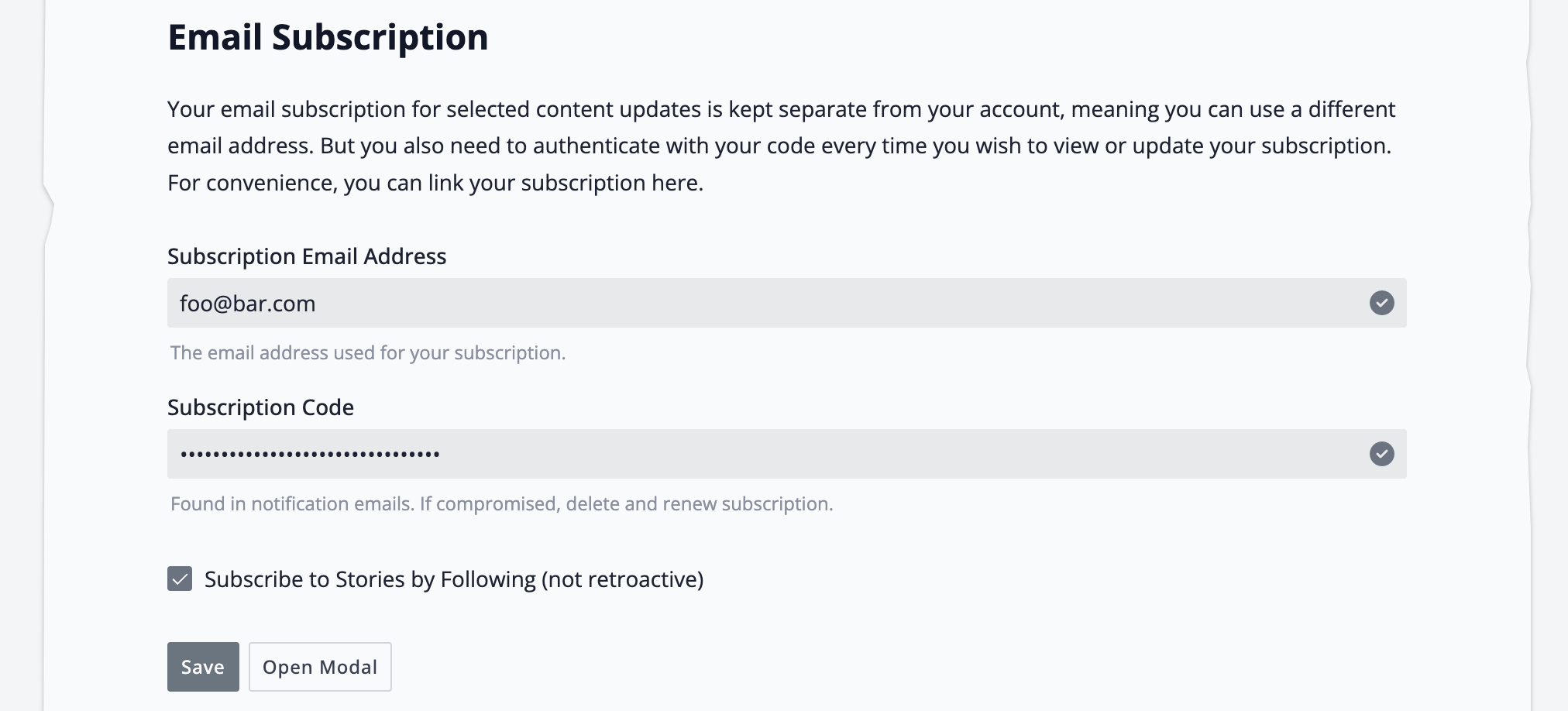
Task: Untick the Subscribe to Stories by Following checkbox
Action: [x=180, y=579]
